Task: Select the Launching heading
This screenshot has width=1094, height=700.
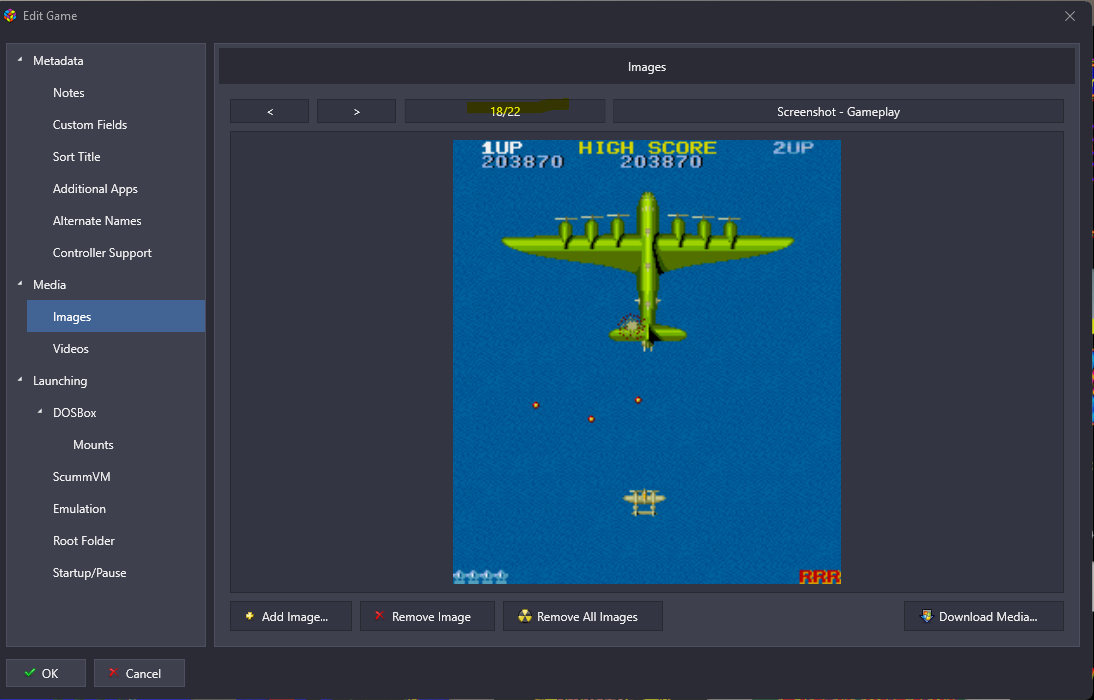Action: point(60,381)
